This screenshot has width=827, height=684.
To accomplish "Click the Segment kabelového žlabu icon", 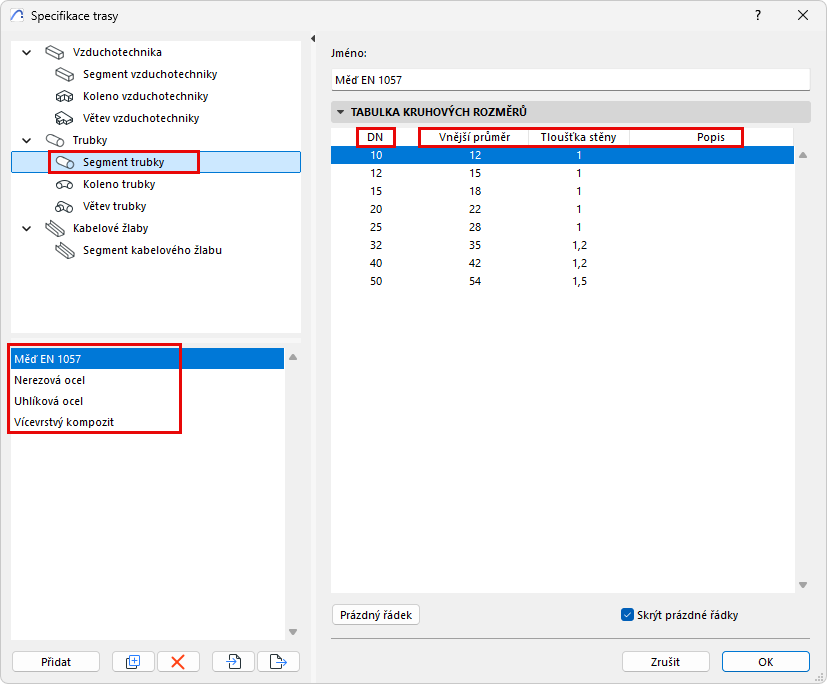I will (65, 251).
